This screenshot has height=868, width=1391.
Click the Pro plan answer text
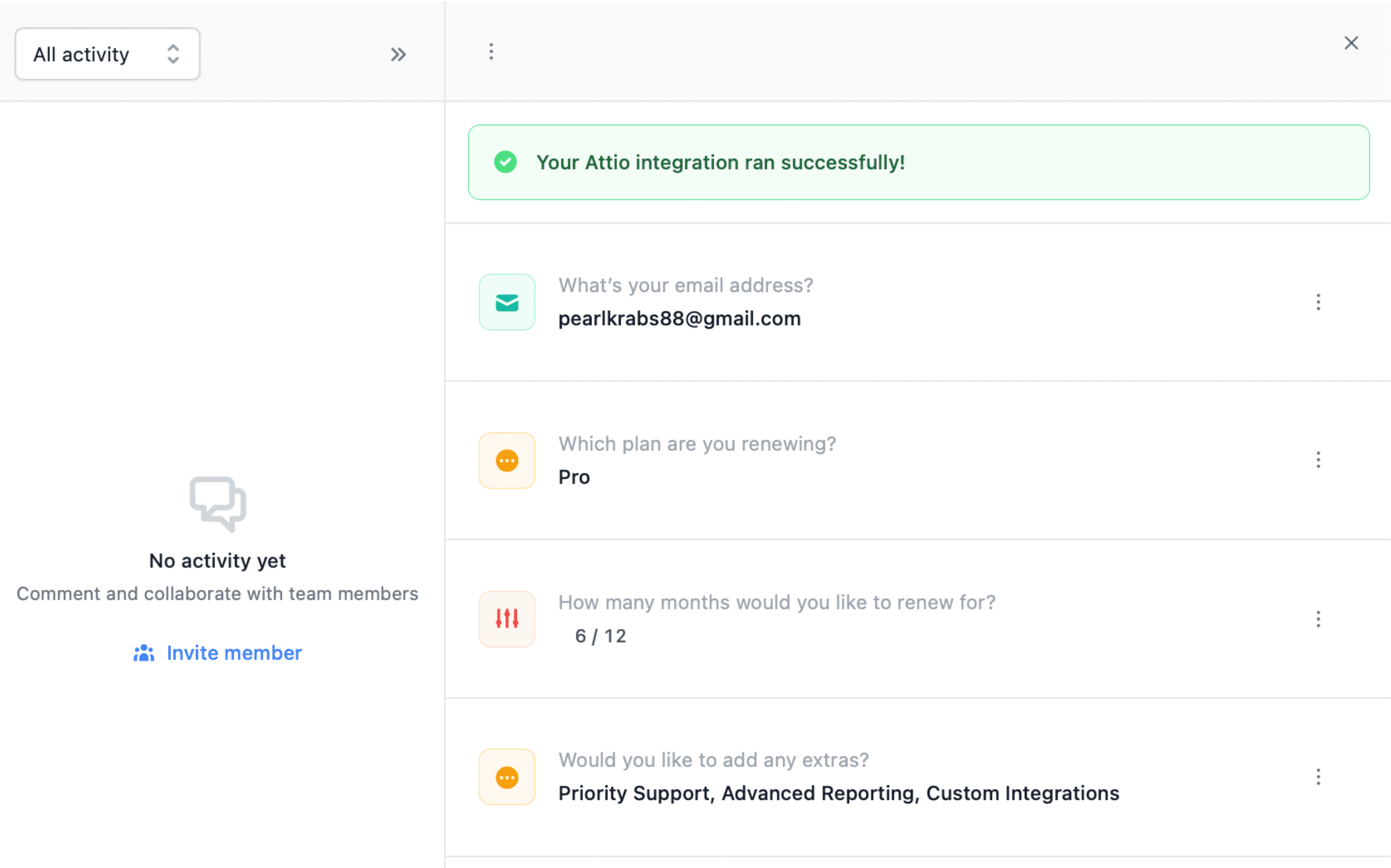(574, 477)
